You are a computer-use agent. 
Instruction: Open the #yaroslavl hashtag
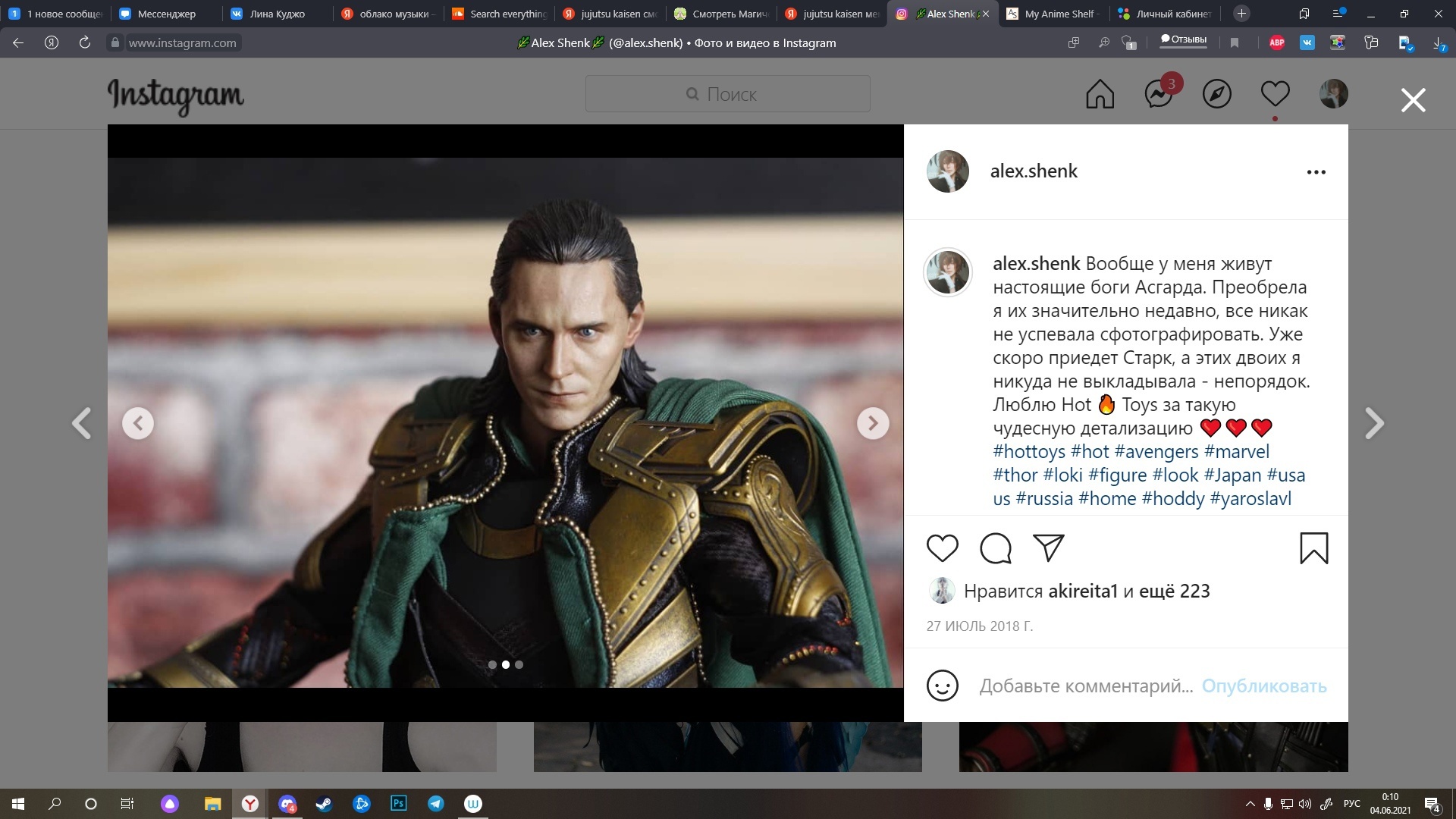pyautogui.click(x=1250, y=499)
